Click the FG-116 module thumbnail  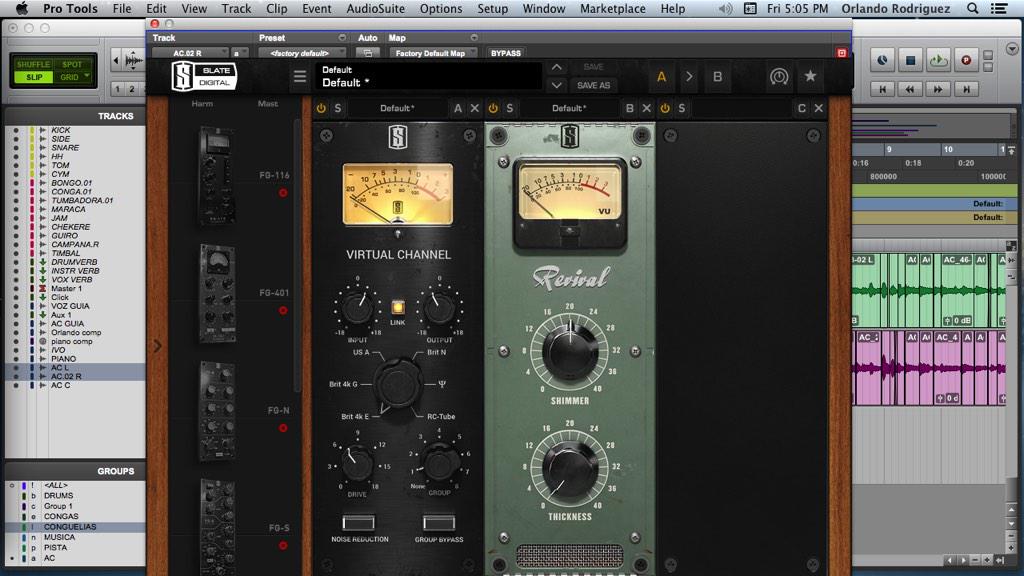pos(217,176)
